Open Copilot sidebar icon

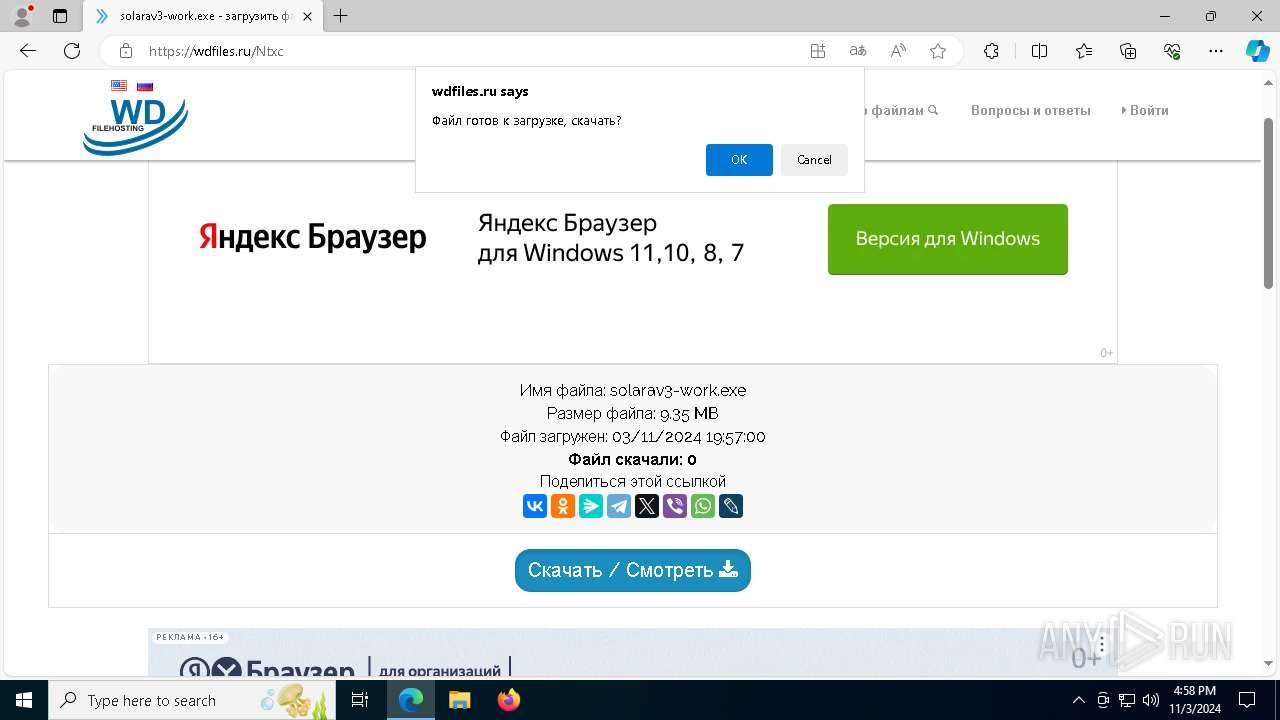pos(1257,51)
